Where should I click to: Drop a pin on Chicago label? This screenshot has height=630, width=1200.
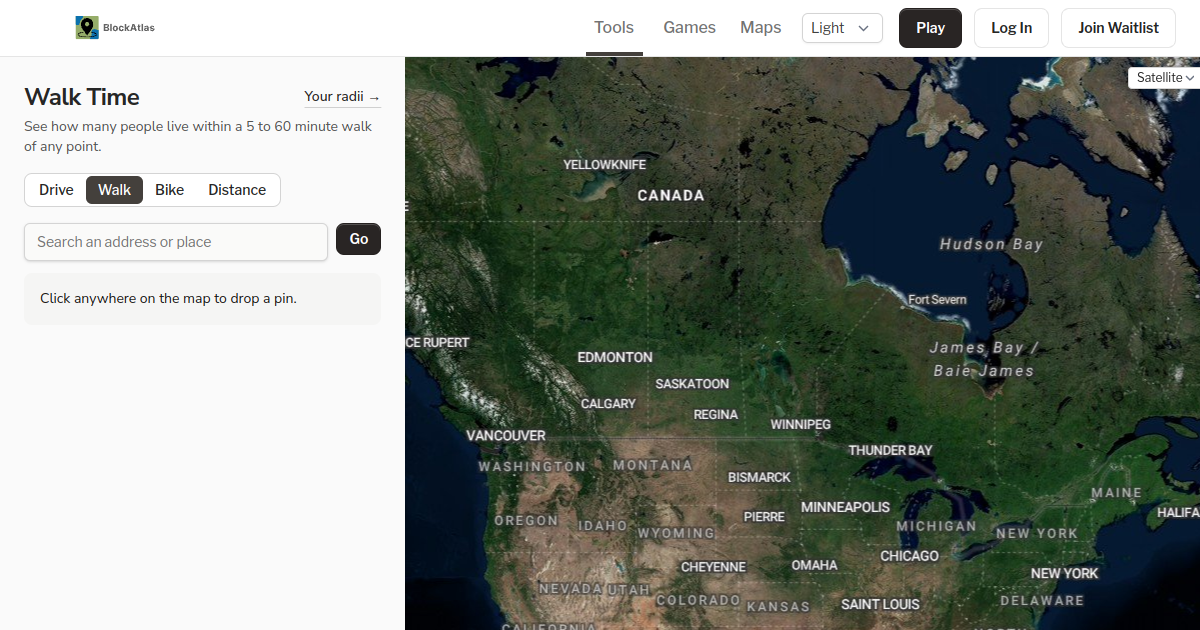tap(909, 556)
